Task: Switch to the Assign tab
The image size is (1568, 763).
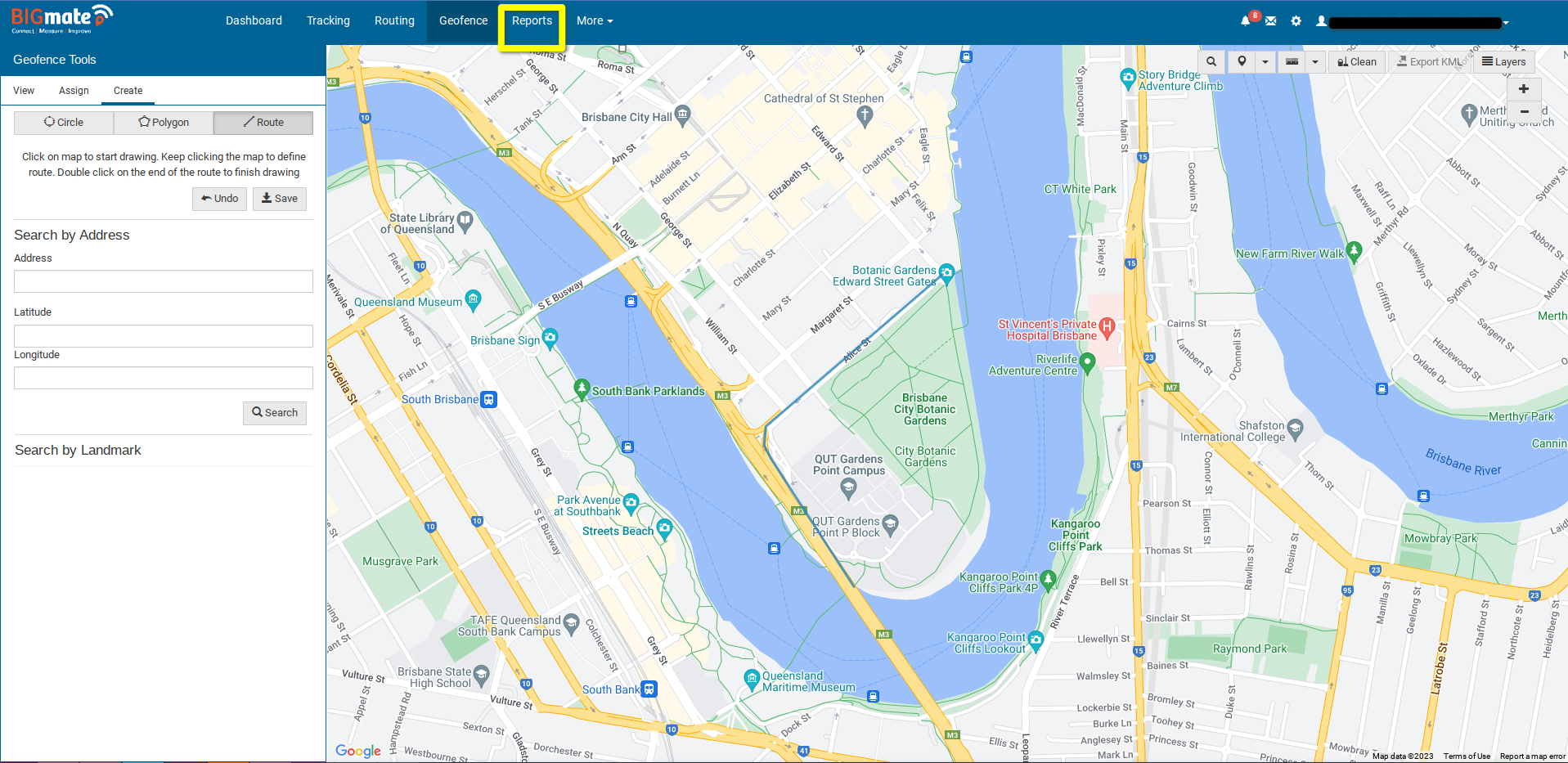Action: (74, 91)
